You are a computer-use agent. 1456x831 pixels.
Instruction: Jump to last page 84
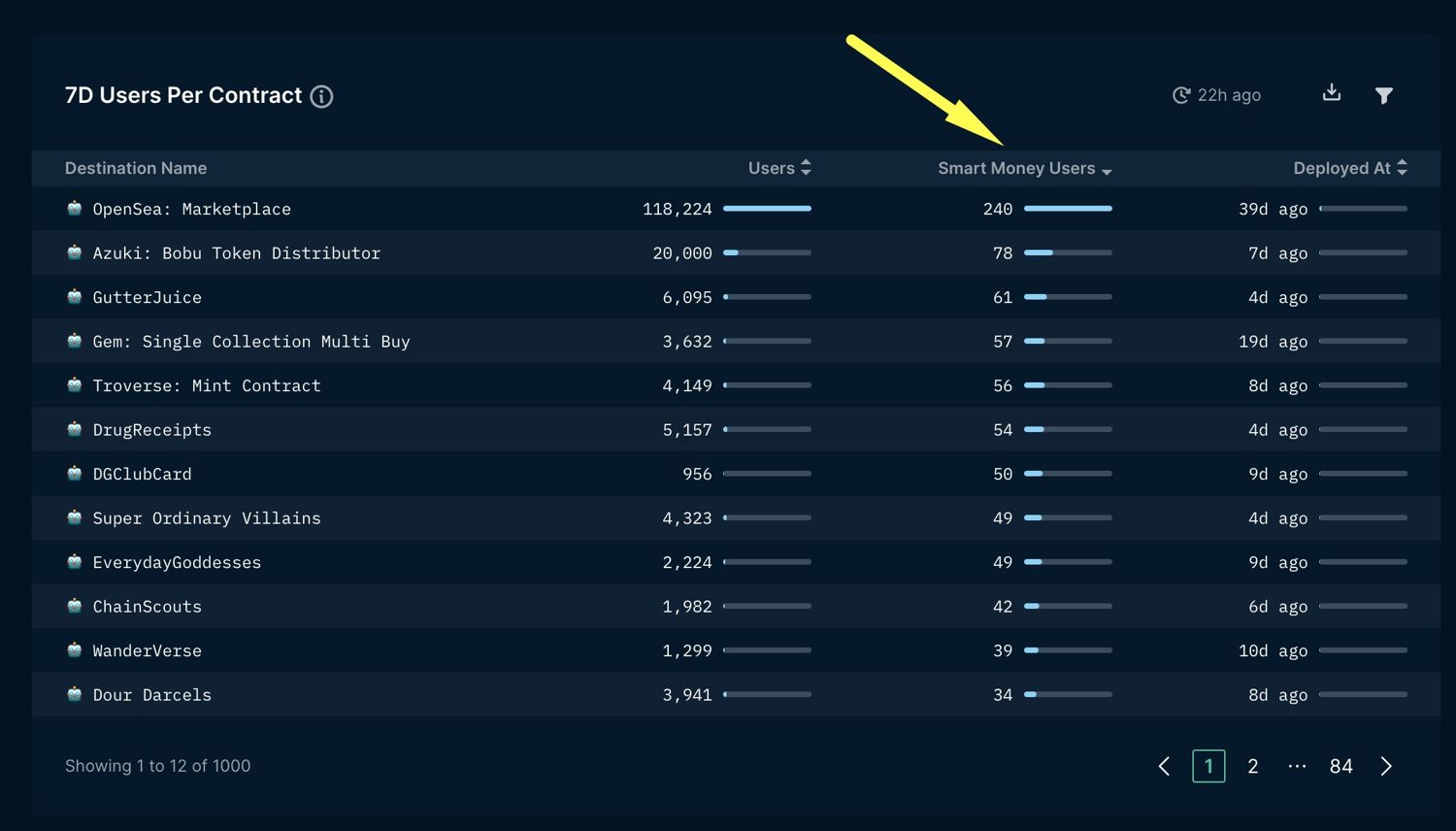[1341, 766]
